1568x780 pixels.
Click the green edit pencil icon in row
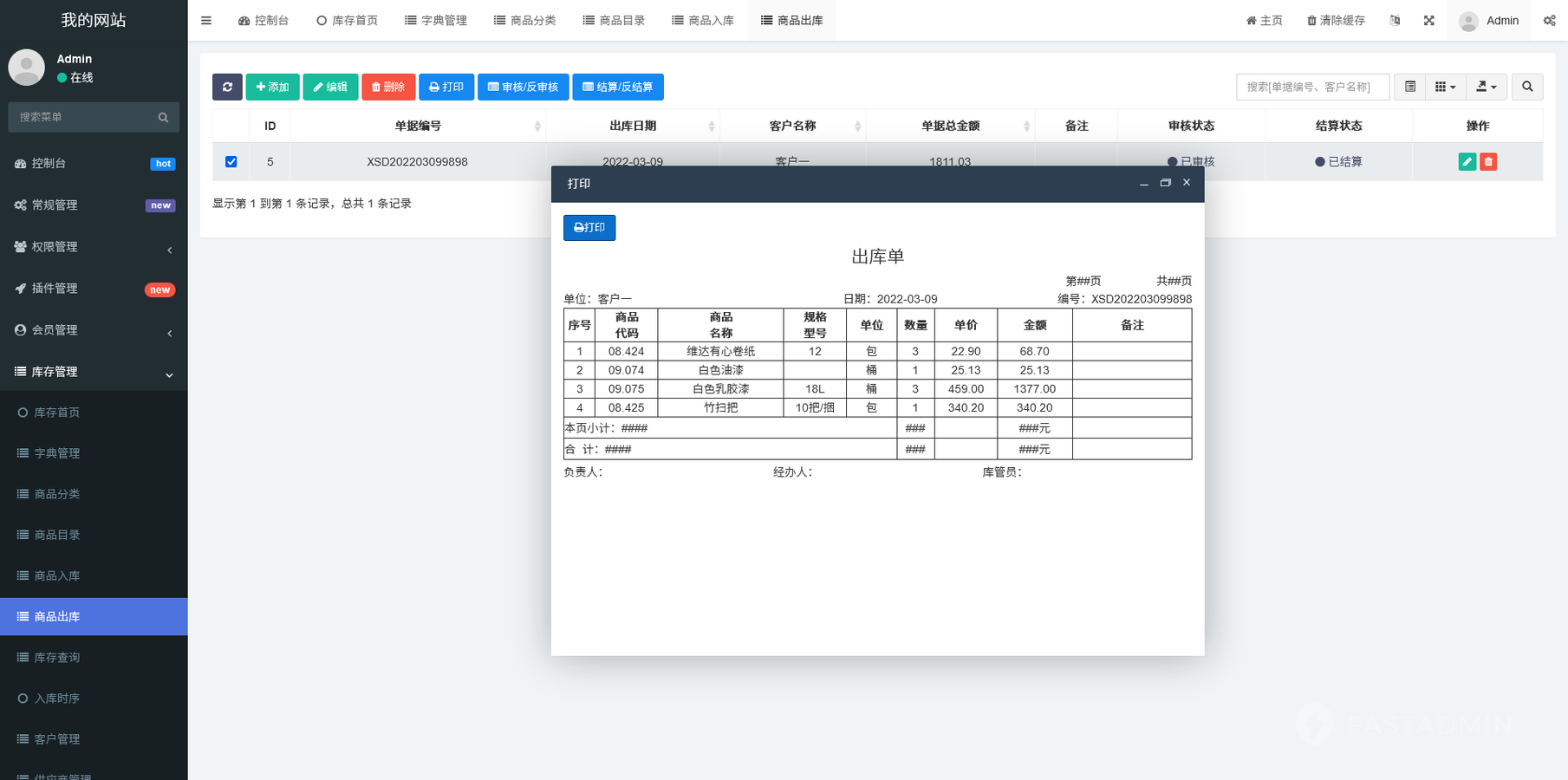pos(1467,162)
